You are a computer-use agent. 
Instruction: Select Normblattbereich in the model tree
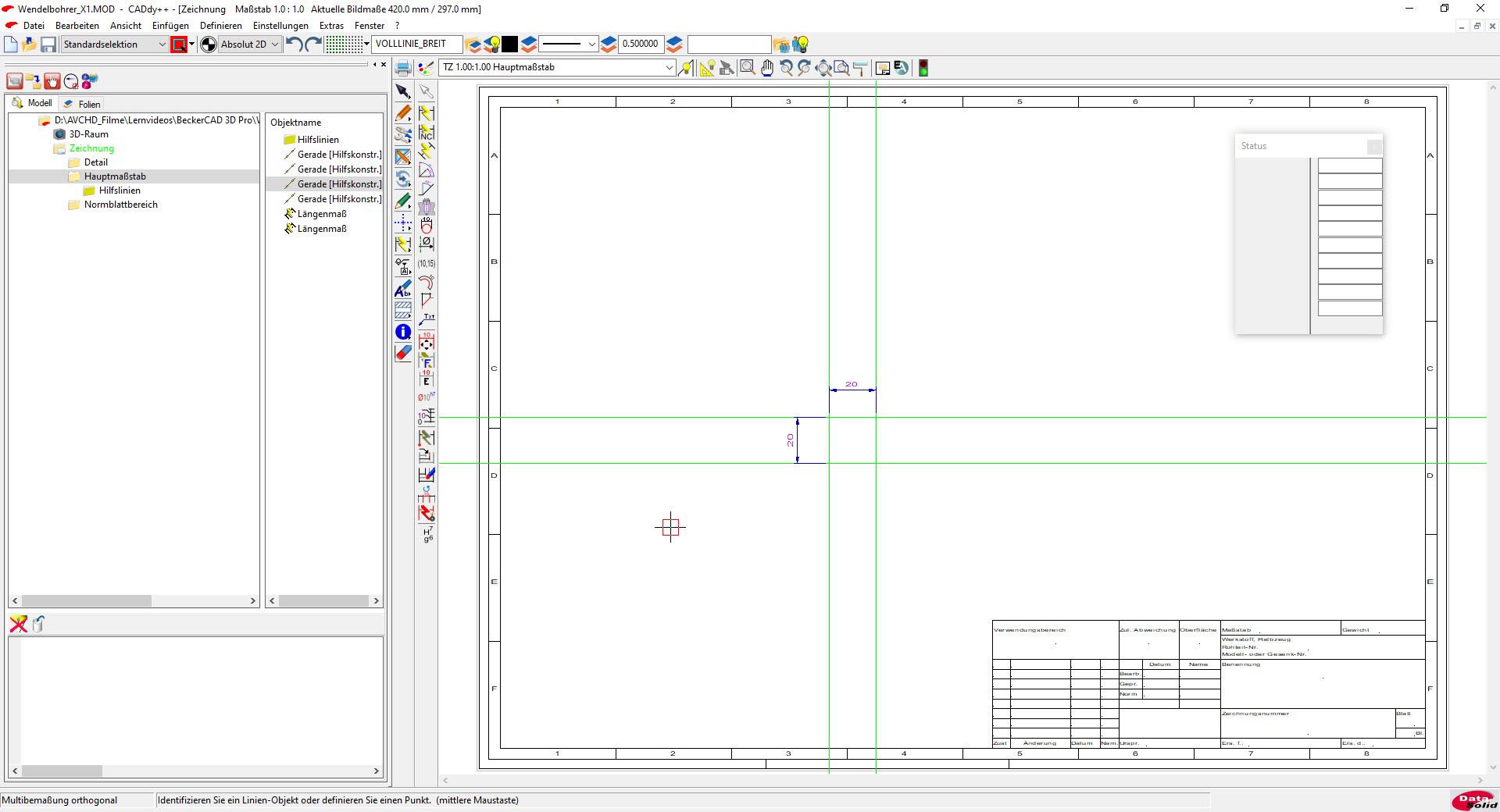pos(120,205)
